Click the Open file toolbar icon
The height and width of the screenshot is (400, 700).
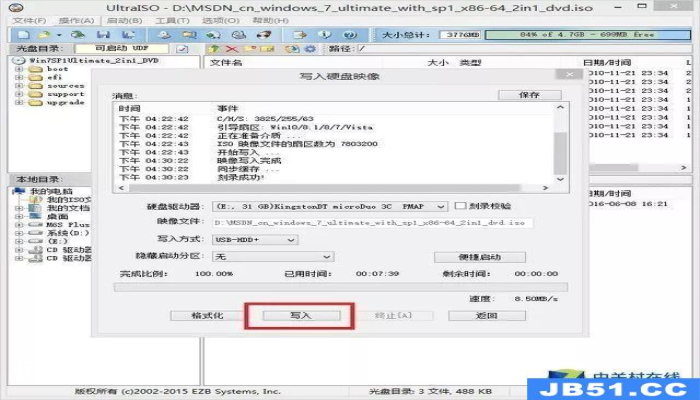(x=43, y=35)
